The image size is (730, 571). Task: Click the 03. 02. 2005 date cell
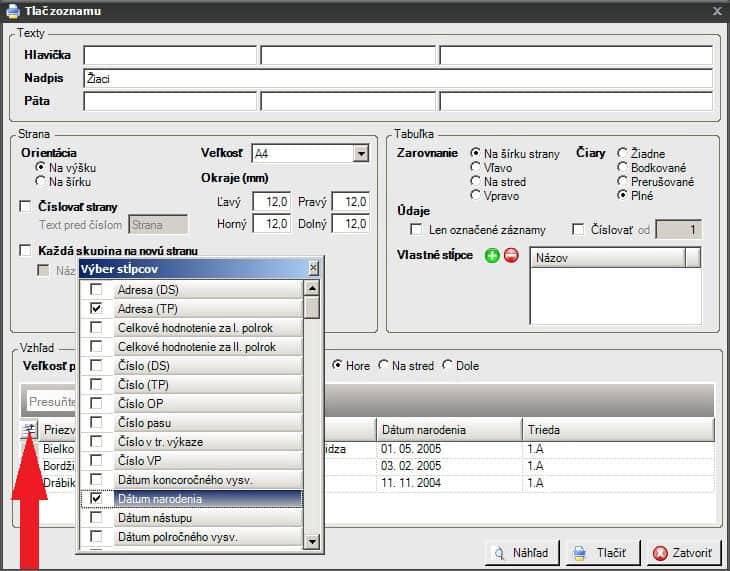coord(449,466)
